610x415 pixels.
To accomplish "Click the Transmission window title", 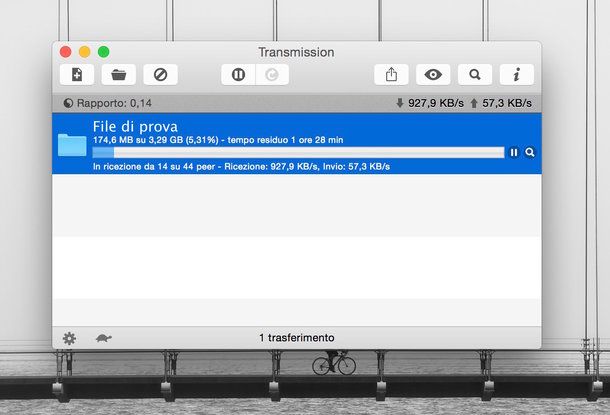I will (x=296, y=52).
